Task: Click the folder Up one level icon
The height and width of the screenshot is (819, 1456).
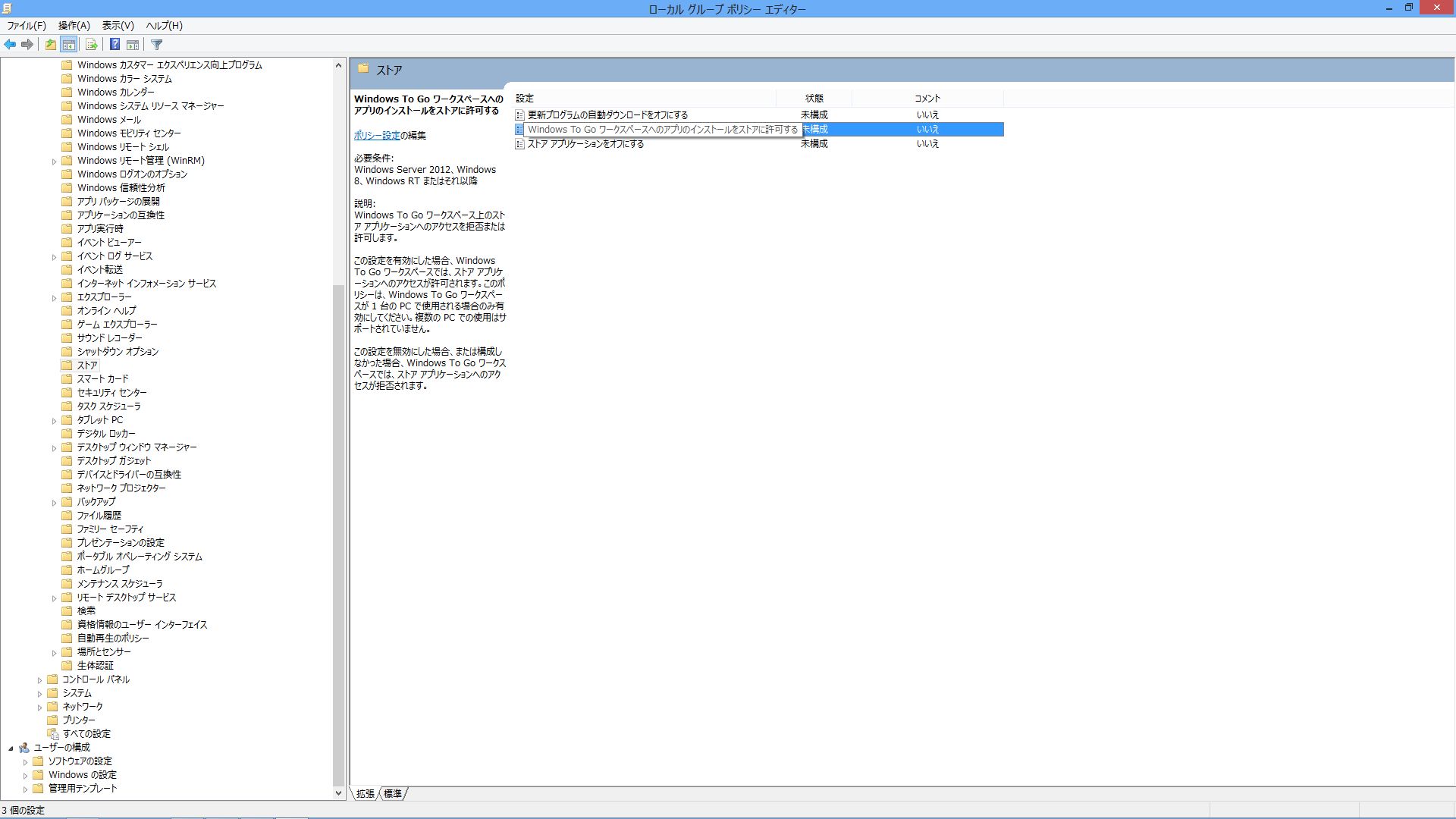Action: click(50, 45)
